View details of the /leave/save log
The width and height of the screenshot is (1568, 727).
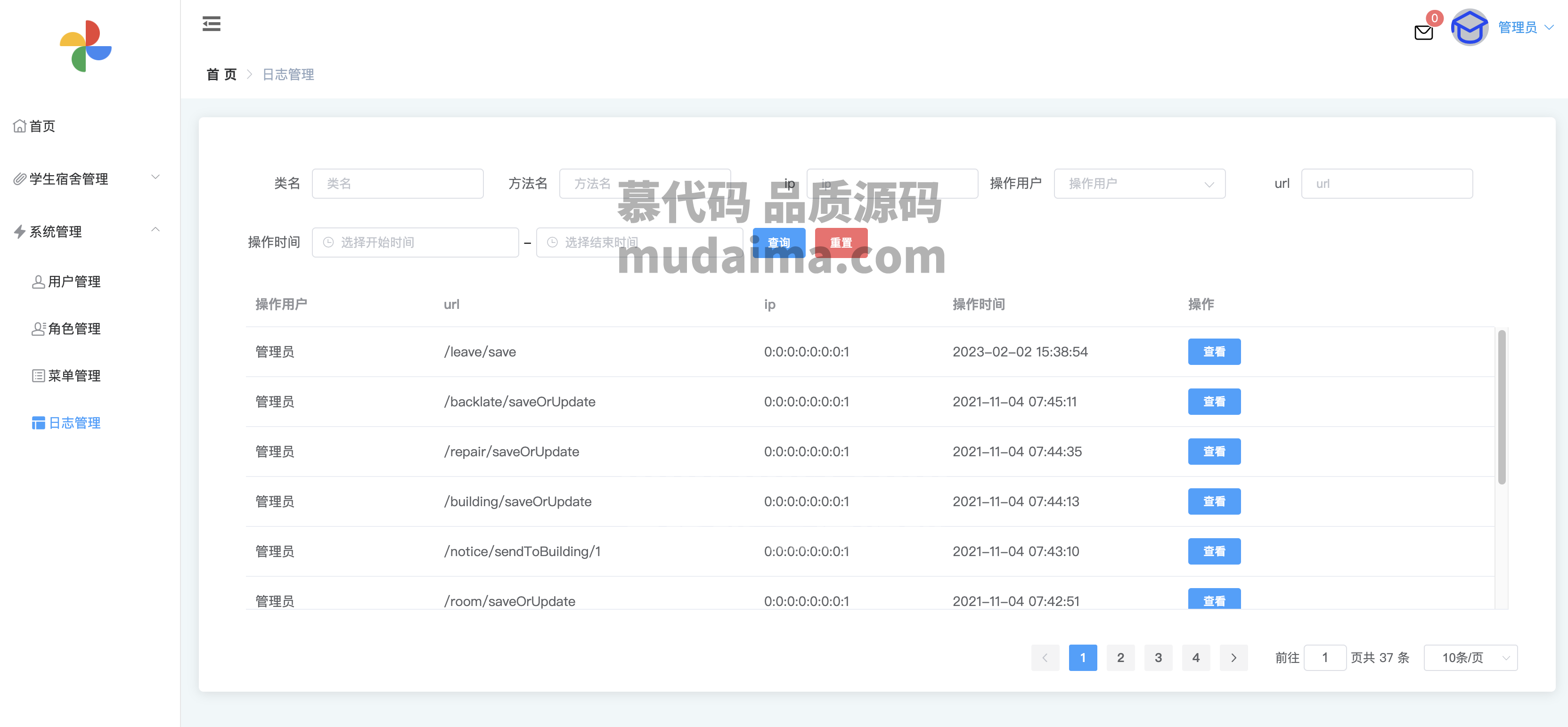(x=1214, y=352)
